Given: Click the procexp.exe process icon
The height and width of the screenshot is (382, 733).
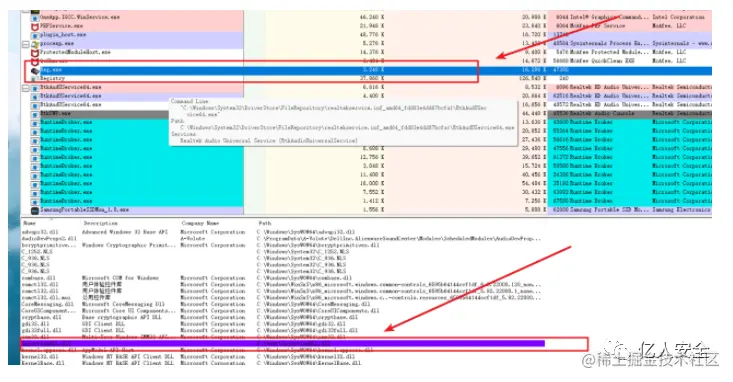Looking at the screenshot, I should [x=35, y=43].
